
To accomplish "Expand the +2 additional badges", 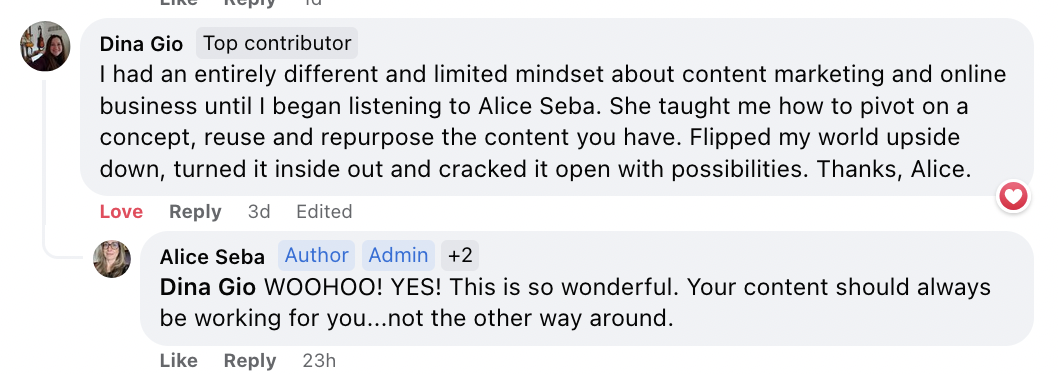I will point(460,255).
